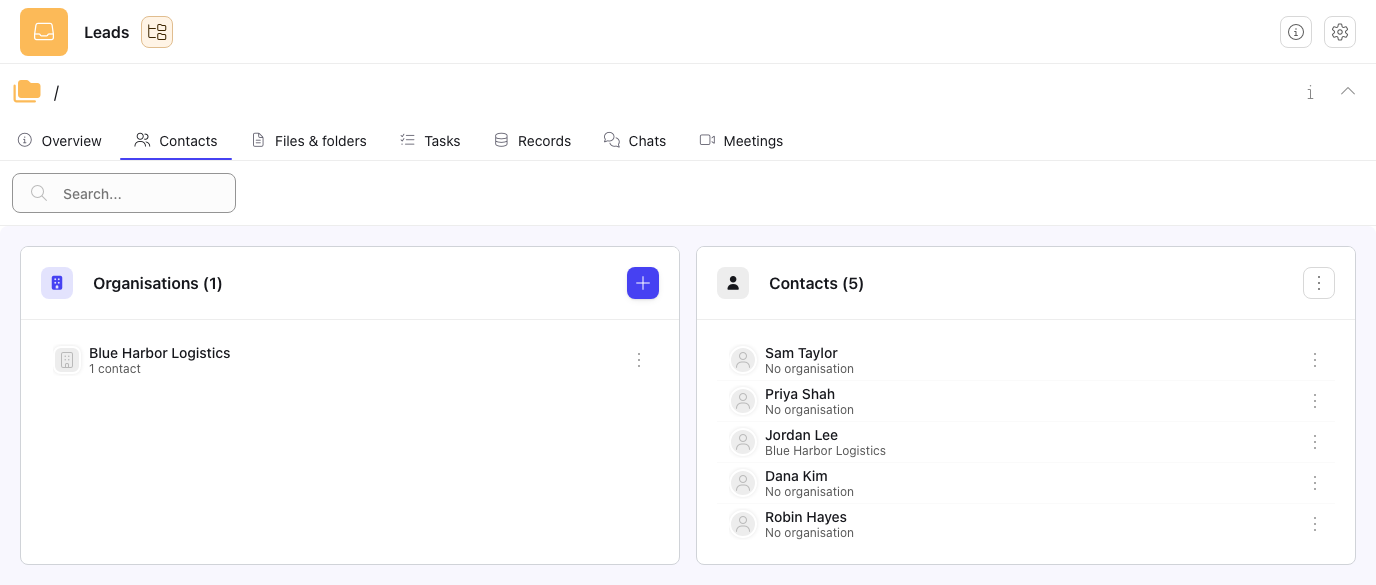Open options menu for Jordan Lee
Viewport: 1376px width, 585px height.
point(1315,442)
